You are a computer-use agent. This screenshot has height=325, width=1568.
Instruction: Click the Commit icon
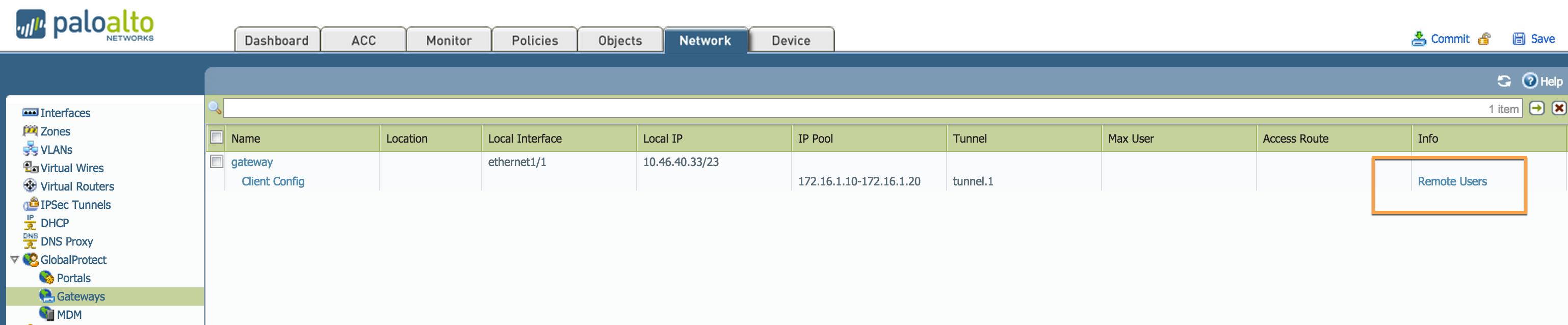1418,39
